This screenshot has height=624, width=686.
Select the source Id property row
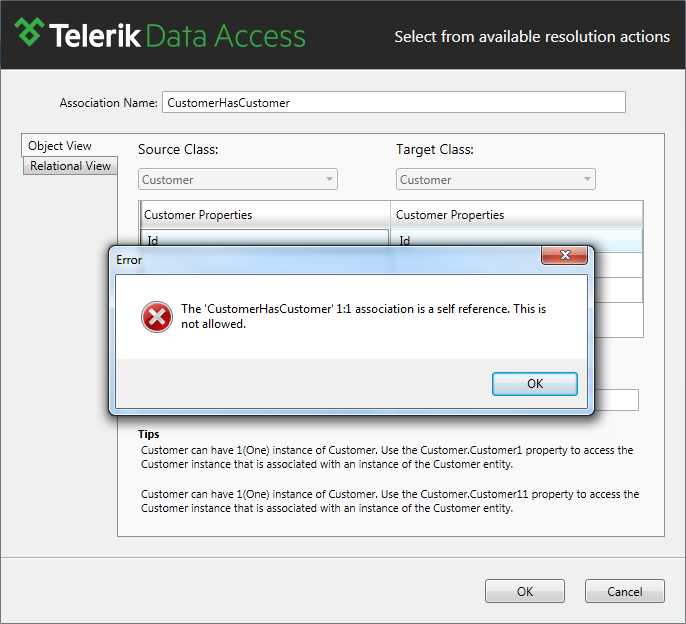click(x=264, y=238)
